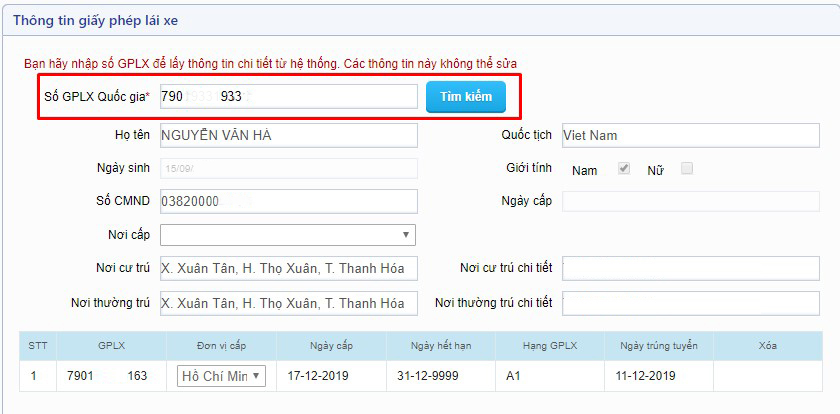Click the Tìm kiếm search button
The height and width of the screenshot is (414, 840).
point(465,97)
